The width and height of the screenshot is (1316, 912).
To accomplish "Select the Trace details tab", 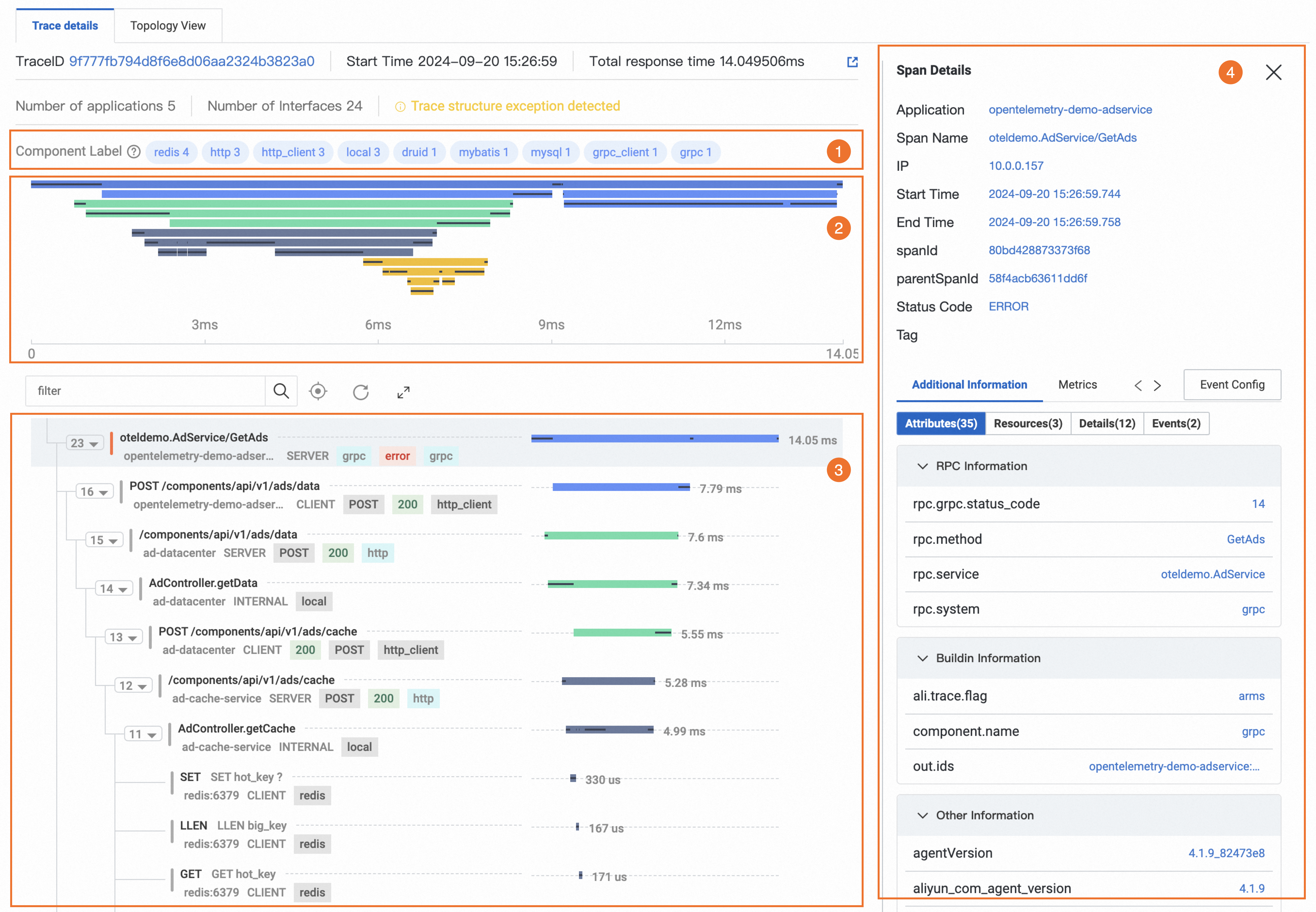I will click(x=65, y=26).
